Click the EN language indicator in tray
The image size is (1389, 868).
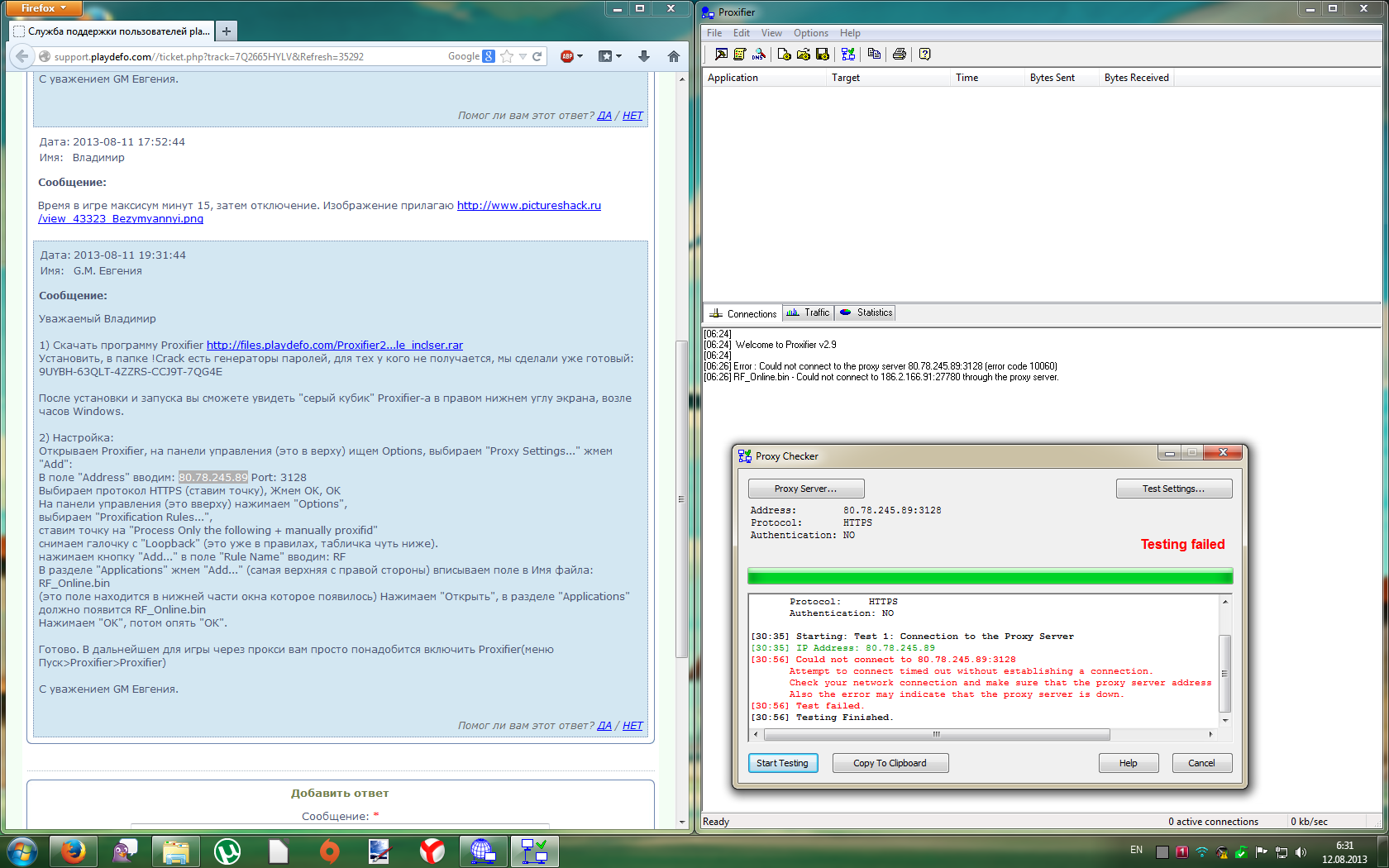coord(1136,850)
